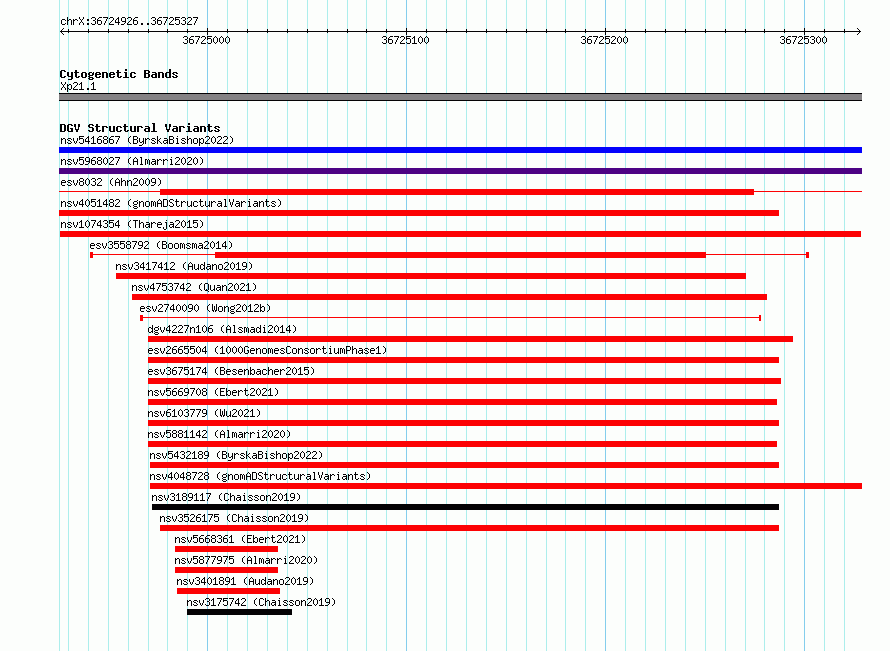The image size is (890, 651).
Task: Click nsv5881142 (Almarri2020) label
Action: 219,434
